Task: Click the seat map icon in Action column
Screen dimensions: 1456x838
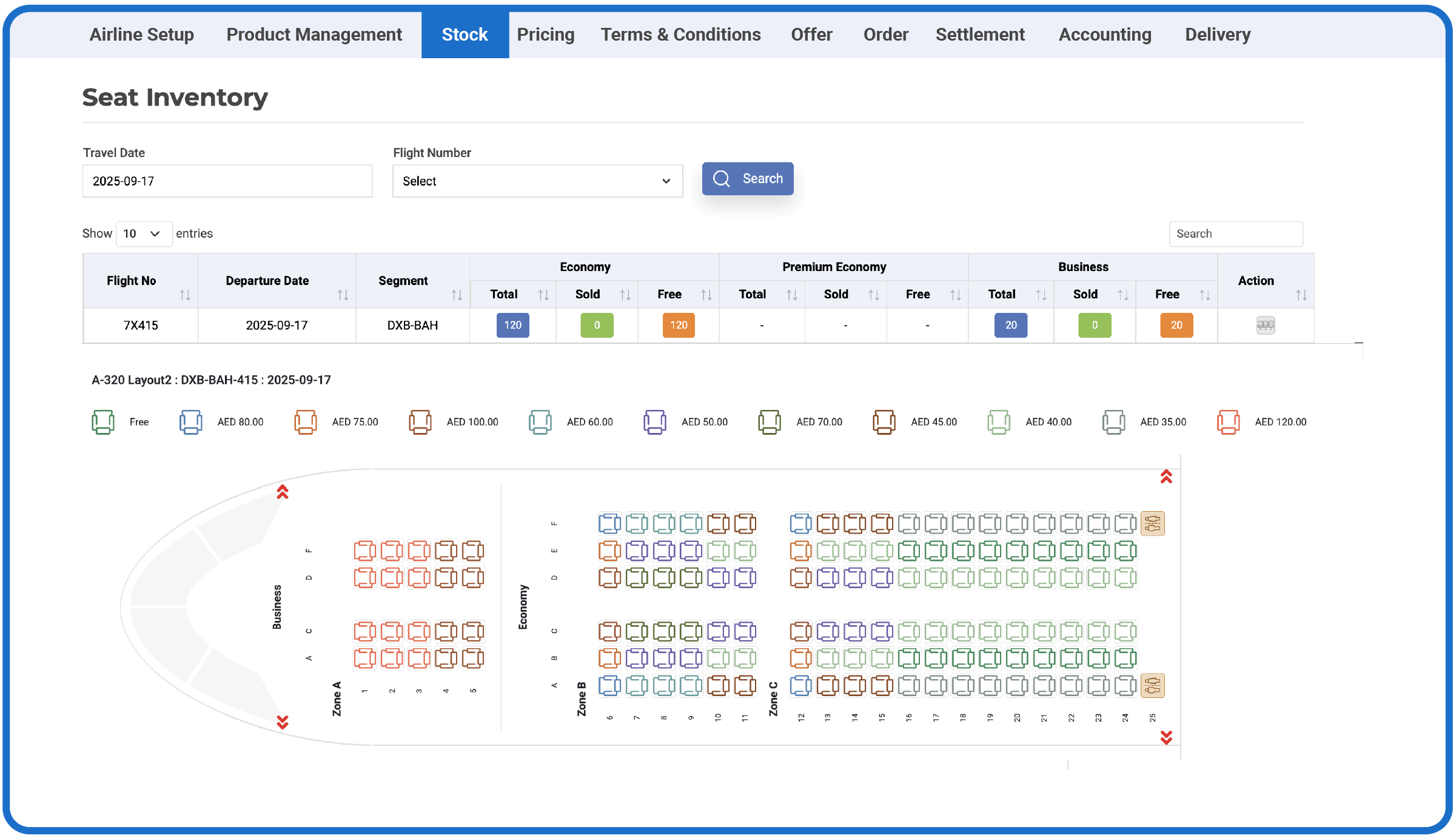Action: click(x=1265, y=326)
